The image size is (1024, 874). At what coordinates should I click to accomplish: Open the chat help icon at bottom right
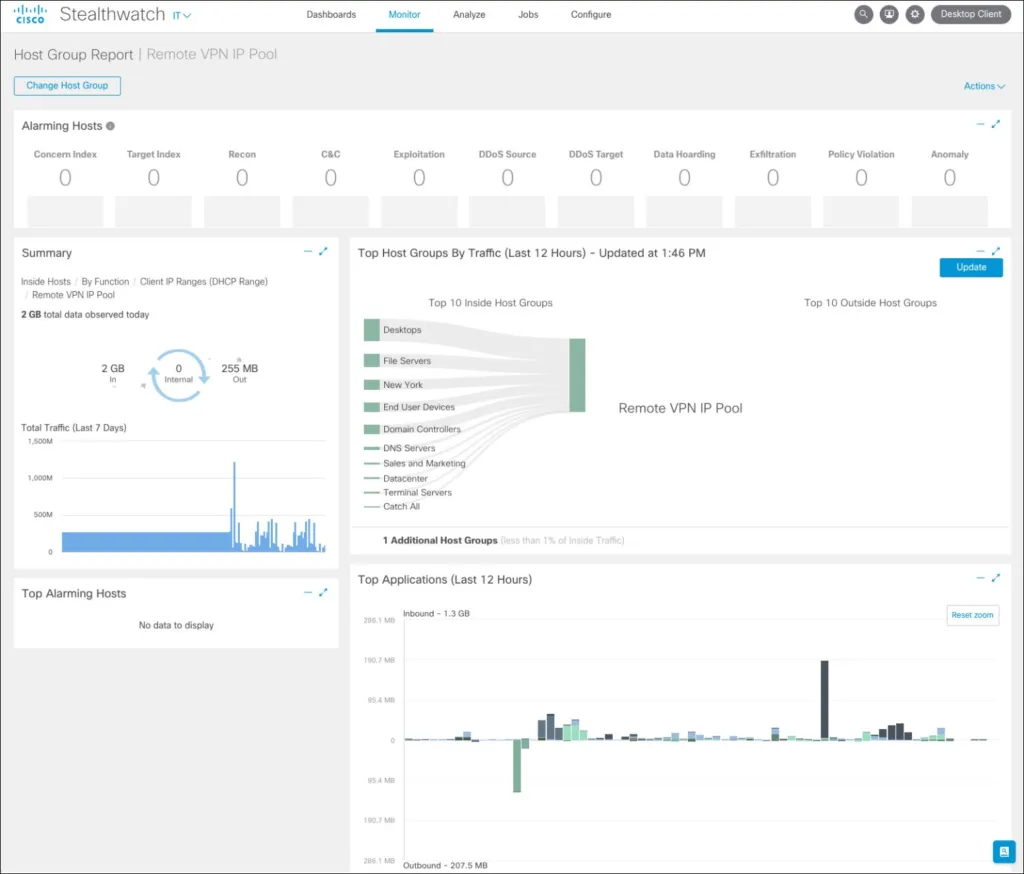(x=1004, y=851)
